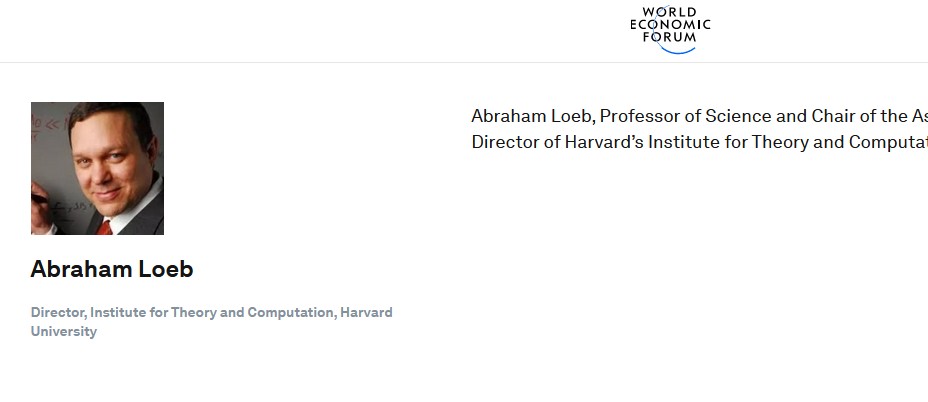The width and height of the screenshot is (928, 402).
Task: Click the blue arc in the WEF logo
Action: click(x=678, y=48)
